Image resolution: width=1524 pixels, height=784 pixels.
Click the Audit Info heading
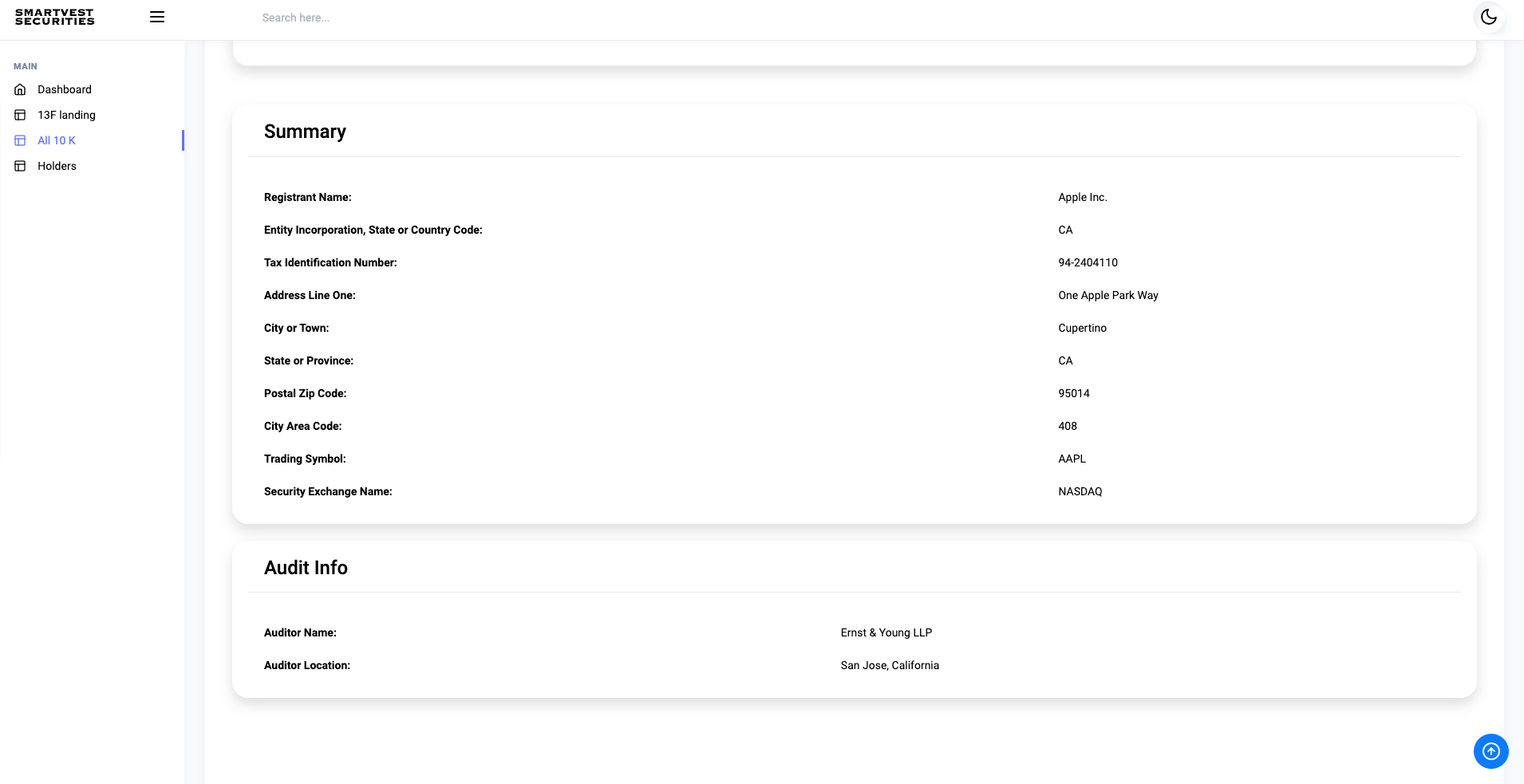click(x=306, y=568)
